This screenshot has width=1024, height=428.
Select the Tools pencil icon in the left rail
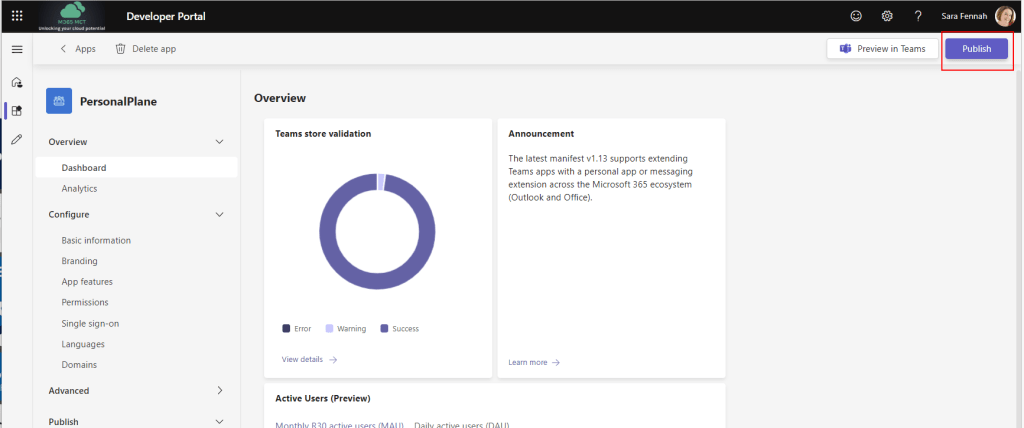17,140
